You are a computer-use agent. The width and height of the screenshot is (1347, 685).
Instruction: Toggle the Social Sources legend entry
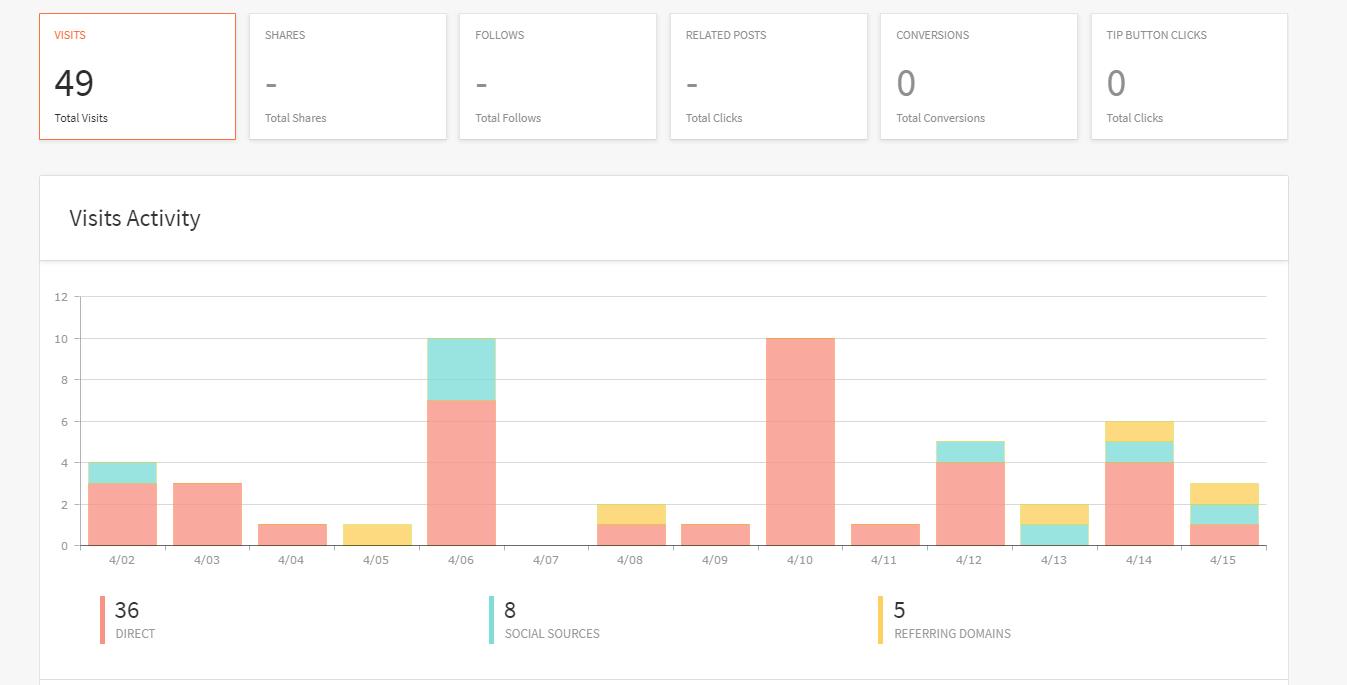[551, 620]
